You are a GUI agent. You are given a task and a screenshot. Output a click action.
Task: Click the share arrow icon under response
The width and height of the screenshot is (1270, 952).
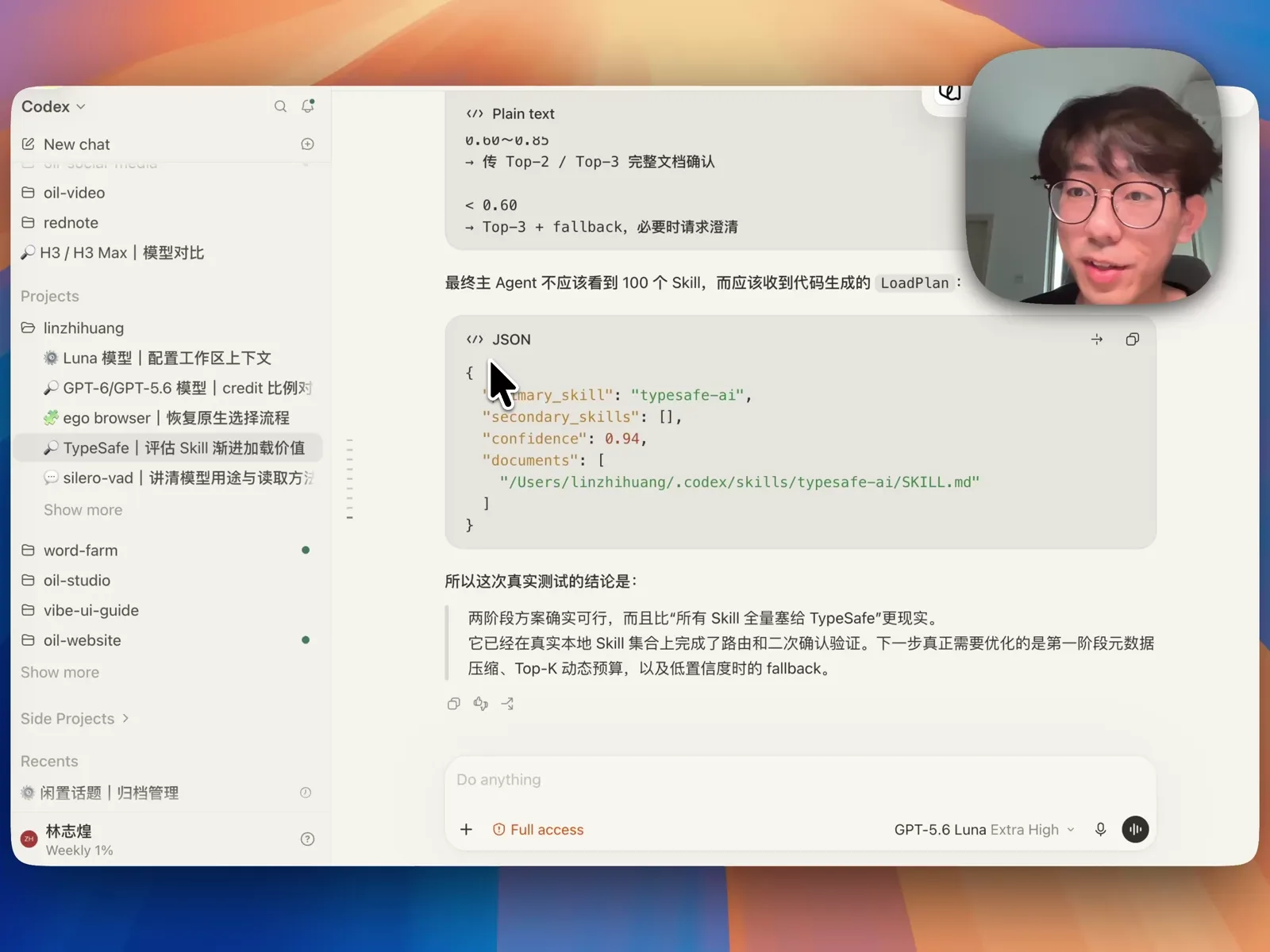(508, 704)
